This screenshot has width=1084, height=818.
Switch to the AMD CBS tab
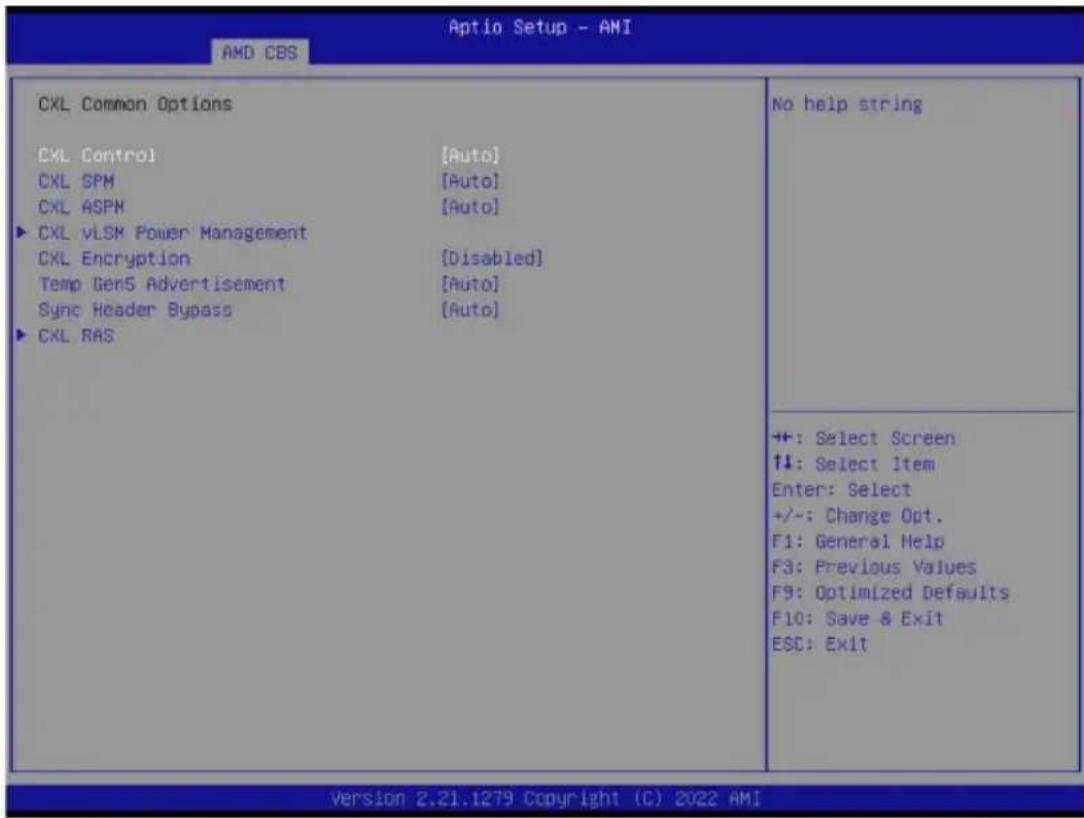pos(260,53)
